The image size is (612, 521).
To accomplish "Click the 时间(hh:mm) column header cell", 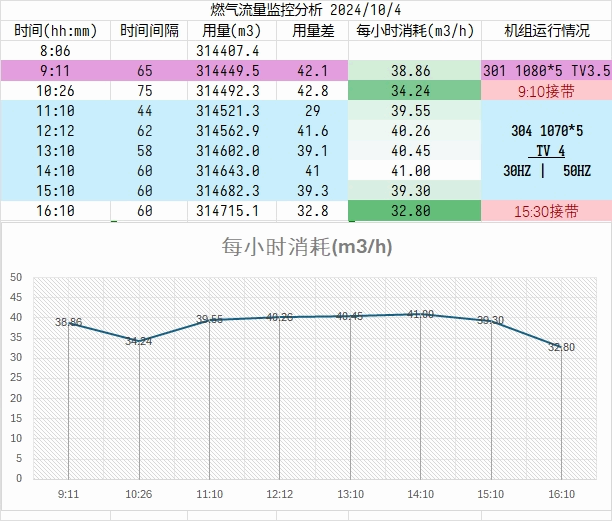I will [x=55, y=30].
